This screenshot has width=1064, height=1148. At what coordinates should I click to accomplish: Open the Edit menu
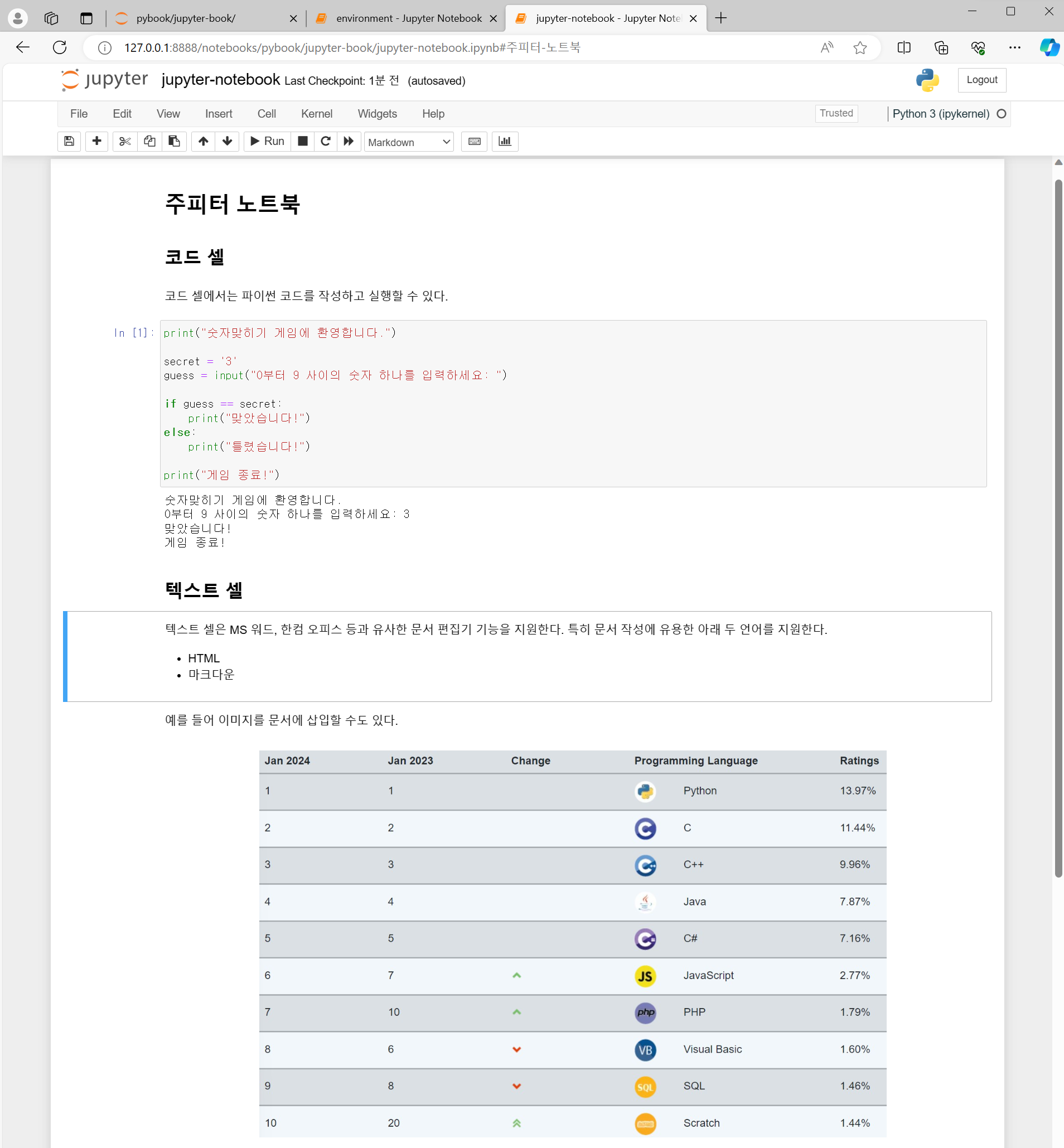[122, 113]
